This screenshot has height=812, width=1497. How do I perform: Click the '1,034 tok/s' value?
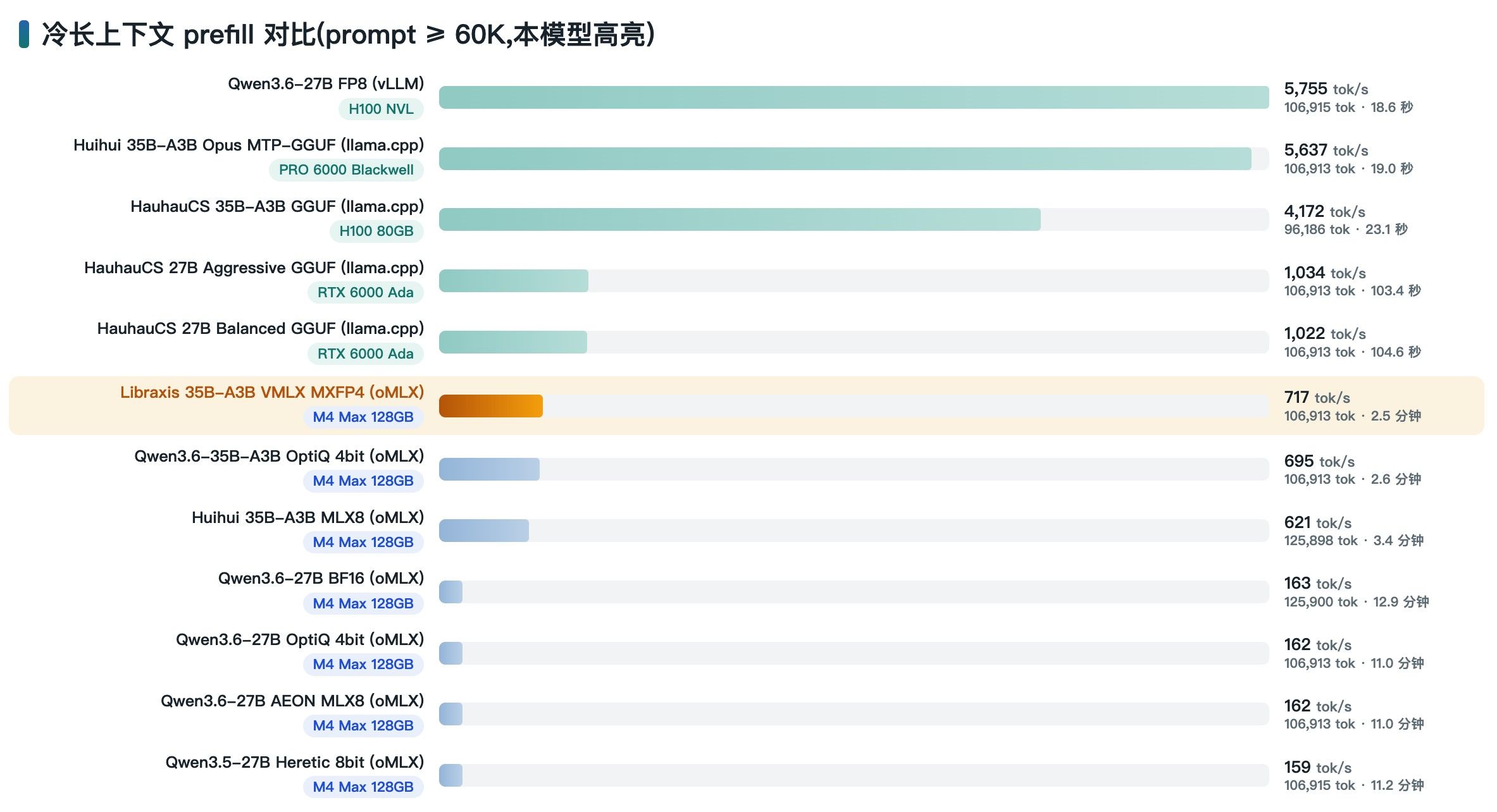pyautogui.click(x=1324, y=273)
